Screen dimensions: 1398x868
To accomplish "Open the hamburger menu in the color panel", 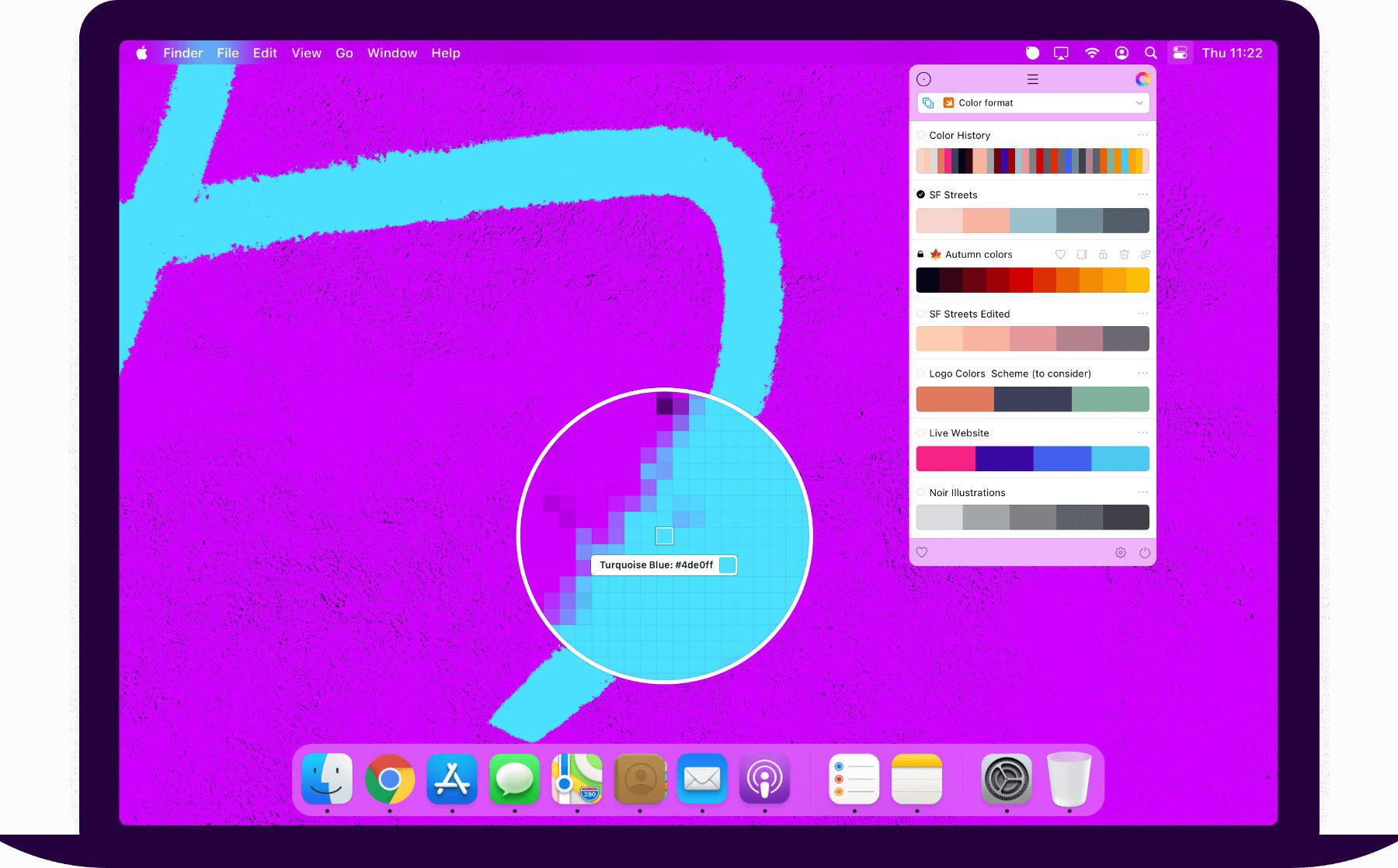I will tap(1032, 79).
